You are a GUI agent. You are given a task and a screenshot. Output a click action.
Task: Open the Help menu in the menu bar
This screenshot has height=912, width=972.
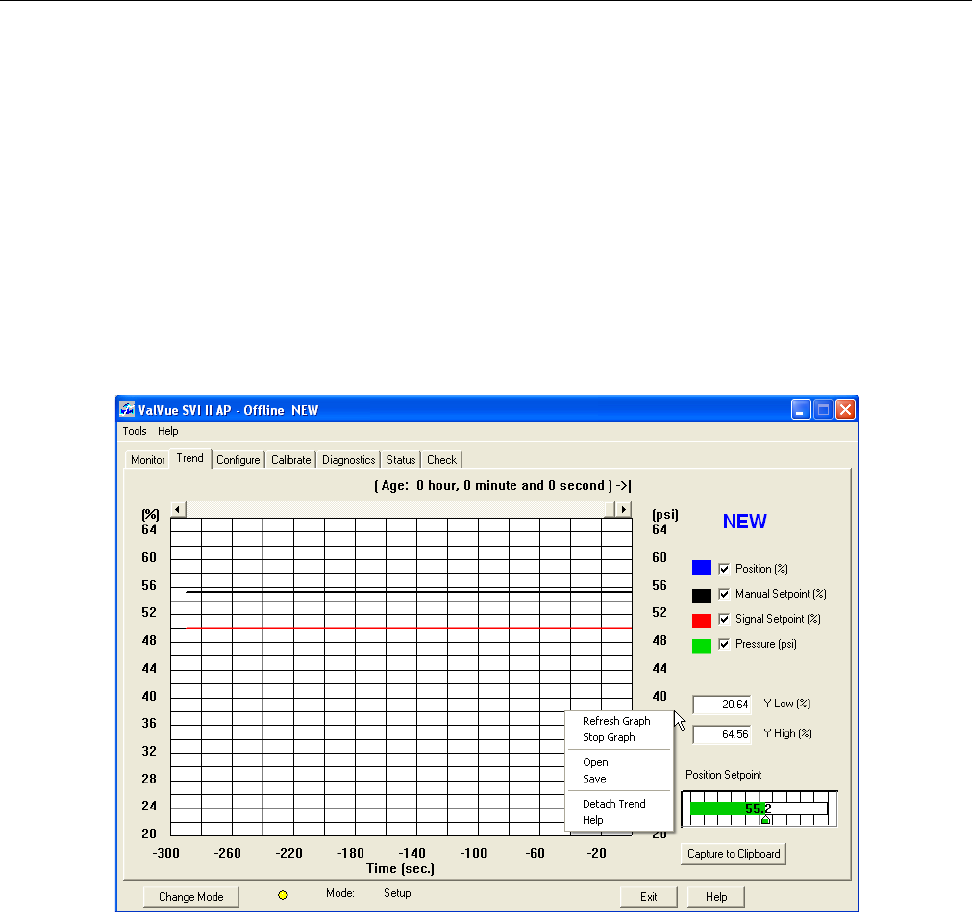click(x=168, y=431)
